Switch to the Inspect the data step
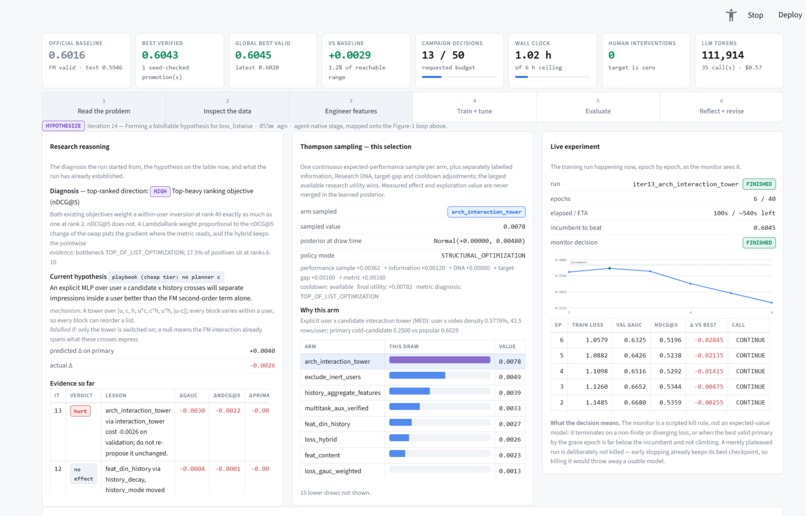 point(227,107)
